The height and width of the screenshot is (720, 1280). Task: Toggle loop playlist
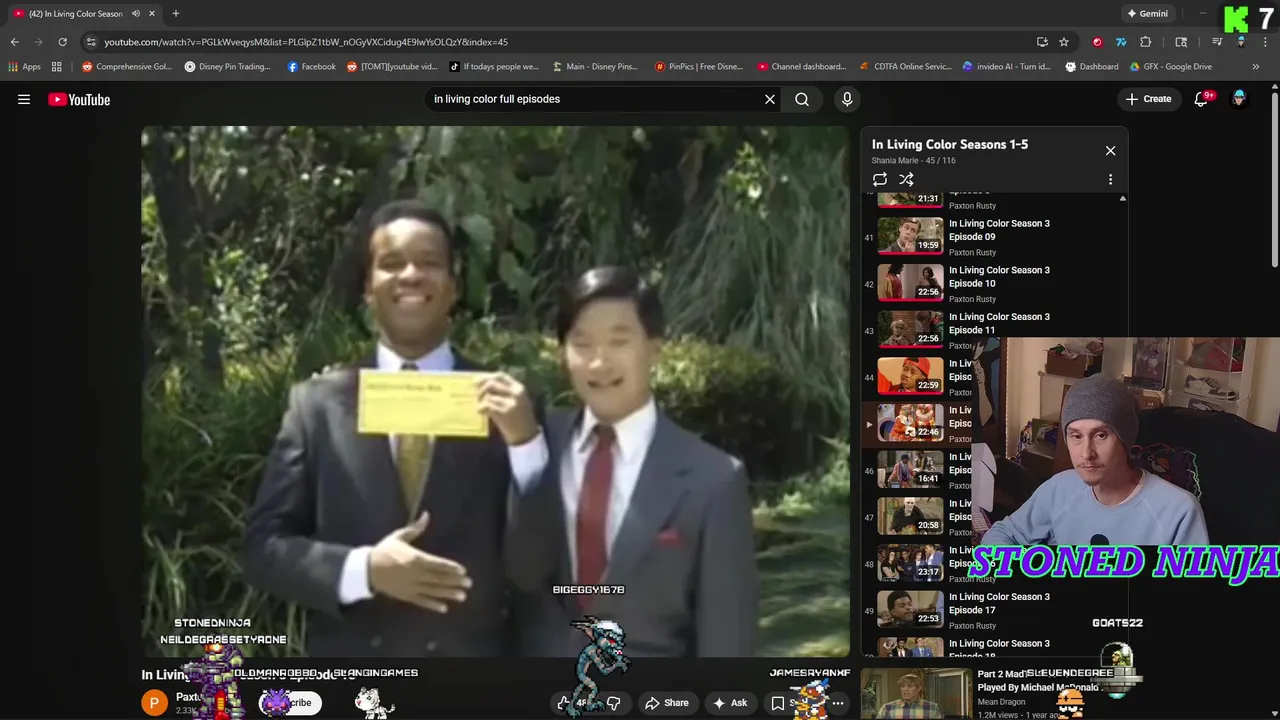(x=880, y=180)
